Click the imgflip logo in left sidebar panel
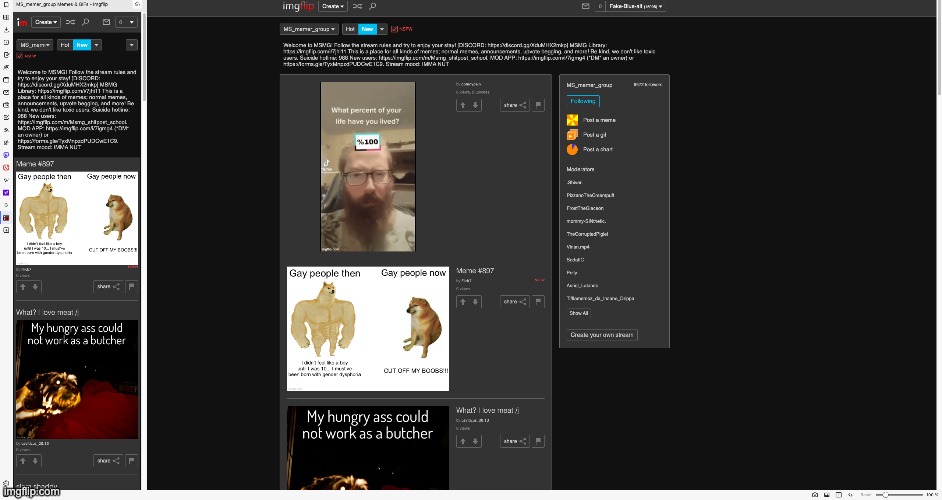Screen dimensions: 942x500 (x=22, y=22)
